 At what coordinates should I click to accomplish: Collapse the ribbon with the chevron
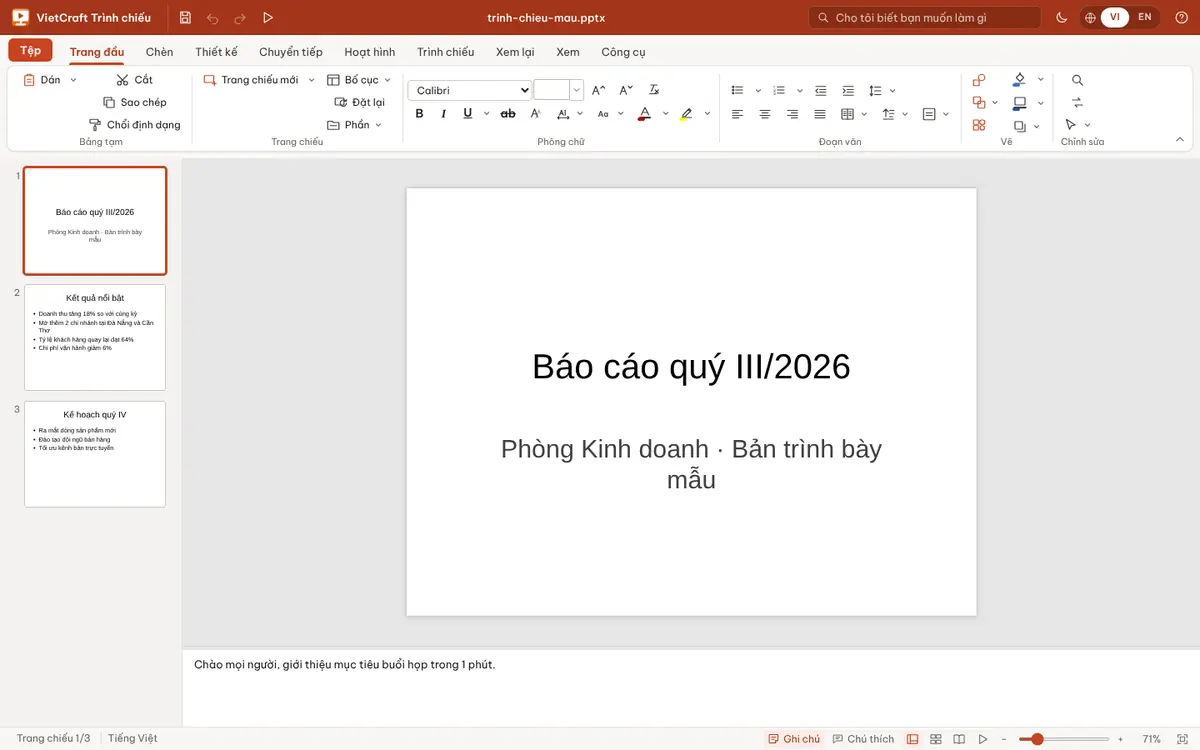(x=1179, y=138)
